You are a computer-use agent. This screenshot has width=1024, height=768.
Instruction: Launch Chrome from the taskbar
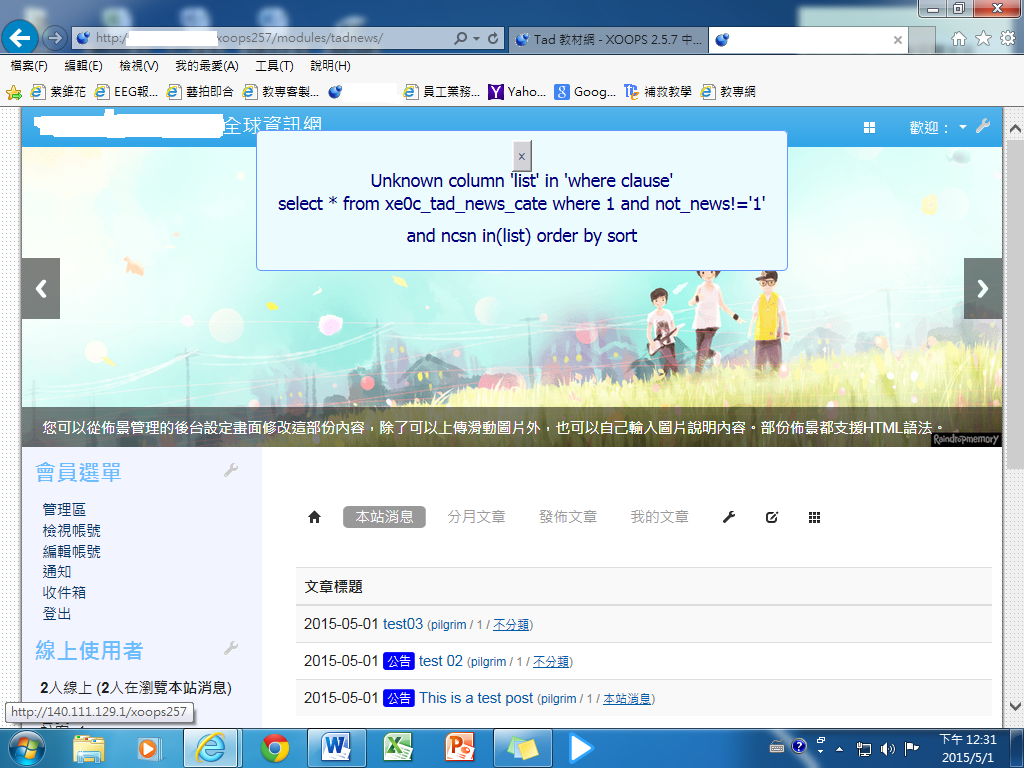[275, 747]
